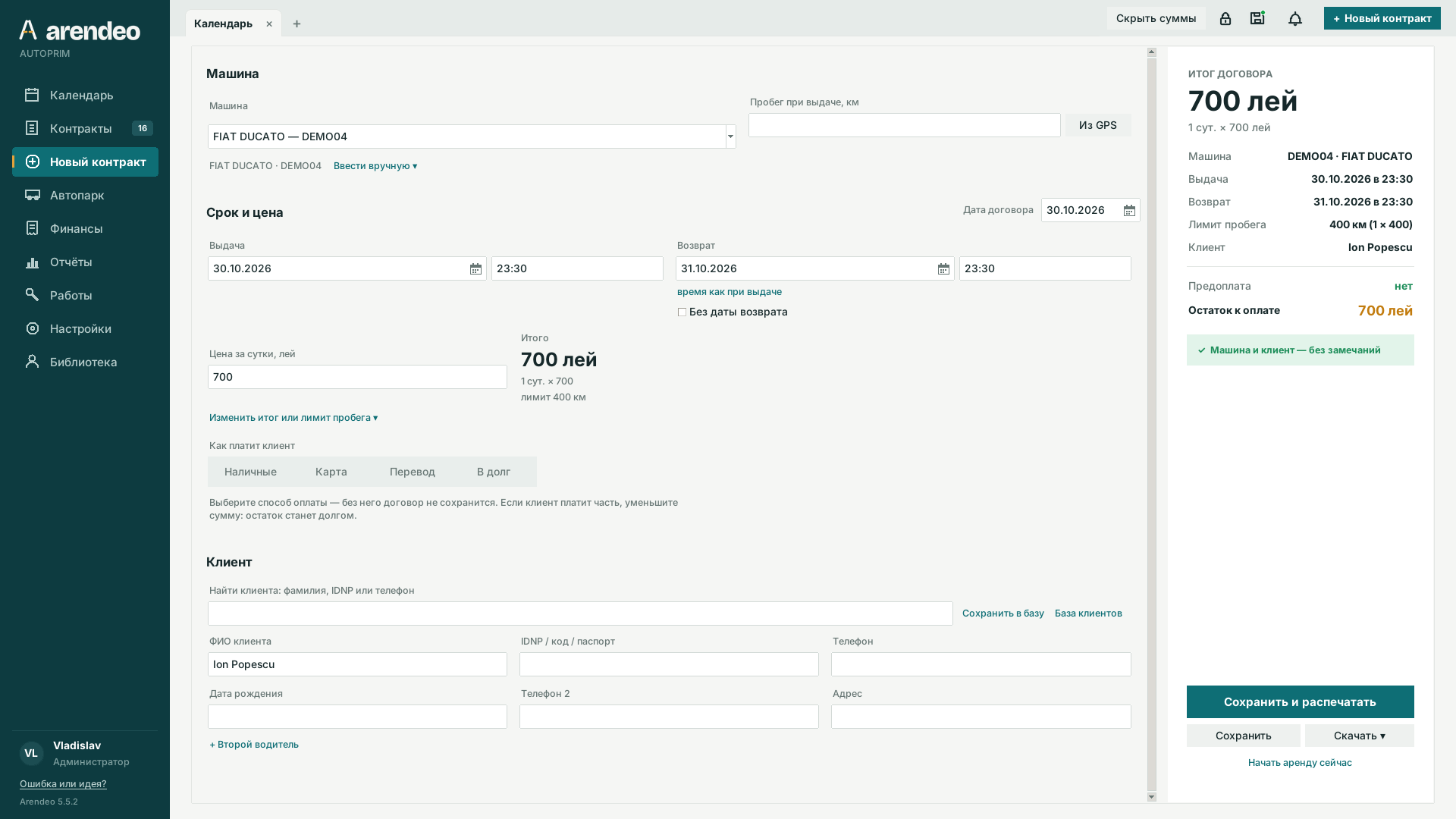Image resolution: width=1456 pixels, height=819 pixels.
Task: Select В долг payment method
Action: pos(494,472)
